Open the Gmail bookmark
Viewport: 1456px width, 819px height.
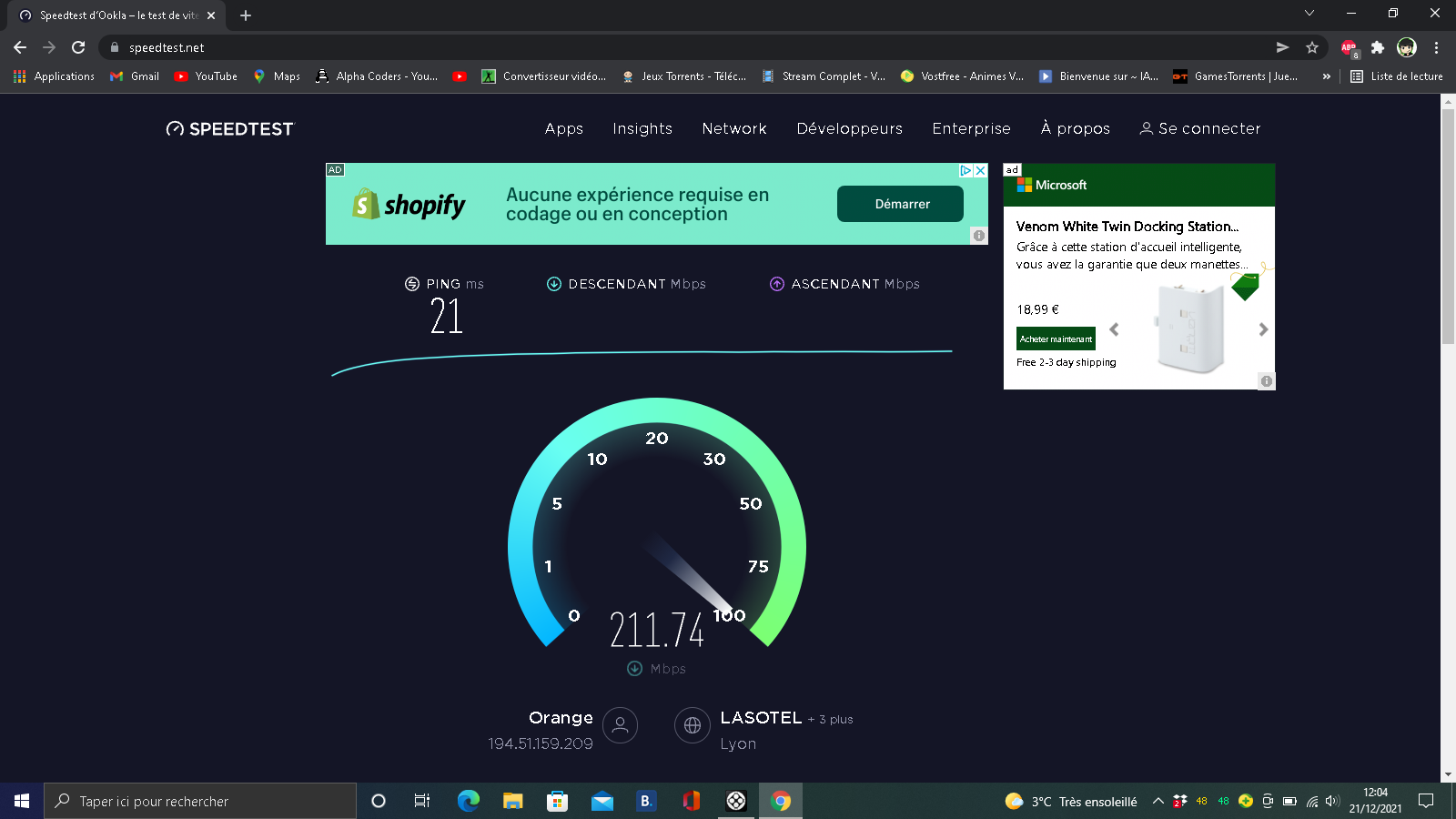coord(135,76)
